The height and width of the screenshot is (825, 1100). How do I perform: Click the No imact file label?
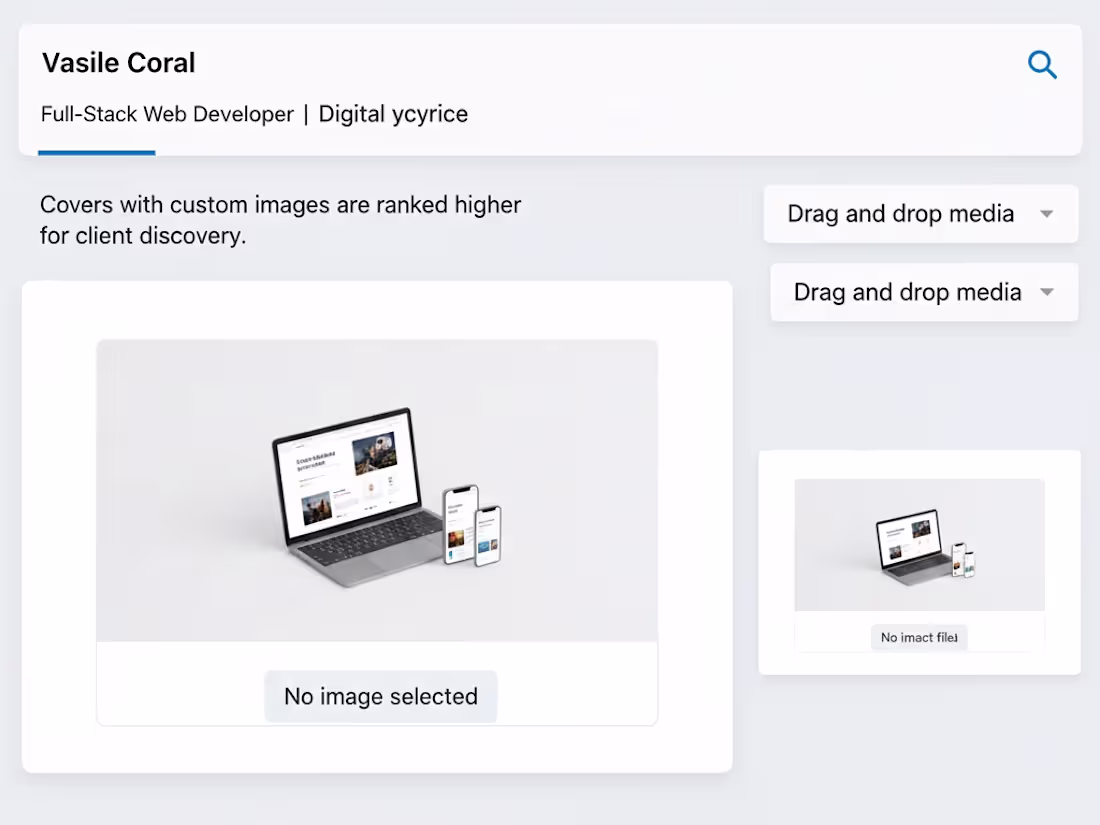pyautogui.click(x=918, y=637)
